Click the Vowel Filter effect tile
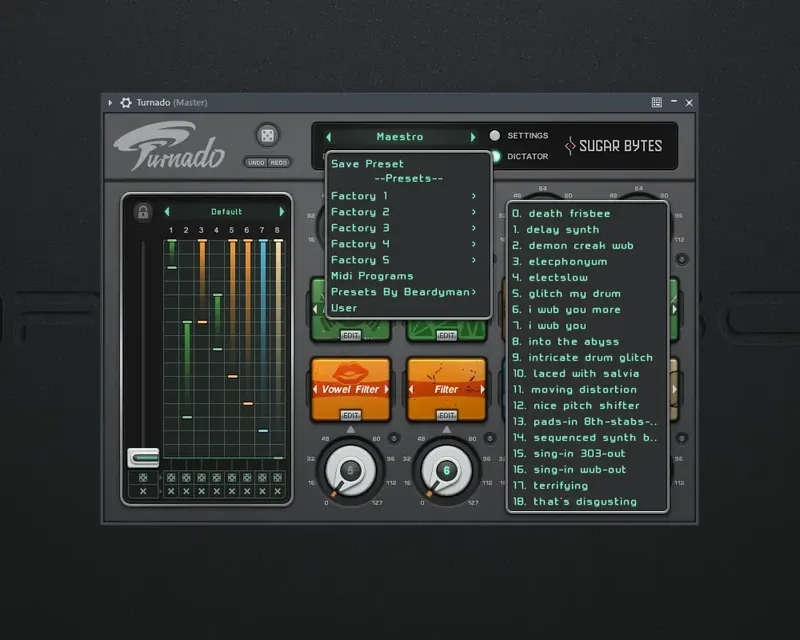The height and width of the screenshot is (640, 800). [351, 389]
